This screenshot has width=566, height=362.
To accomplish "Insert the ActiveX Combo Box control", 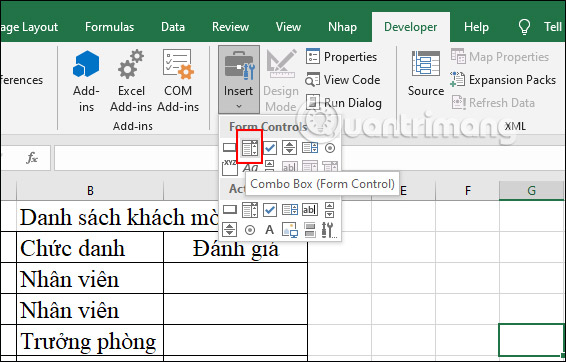I will 250,210.
